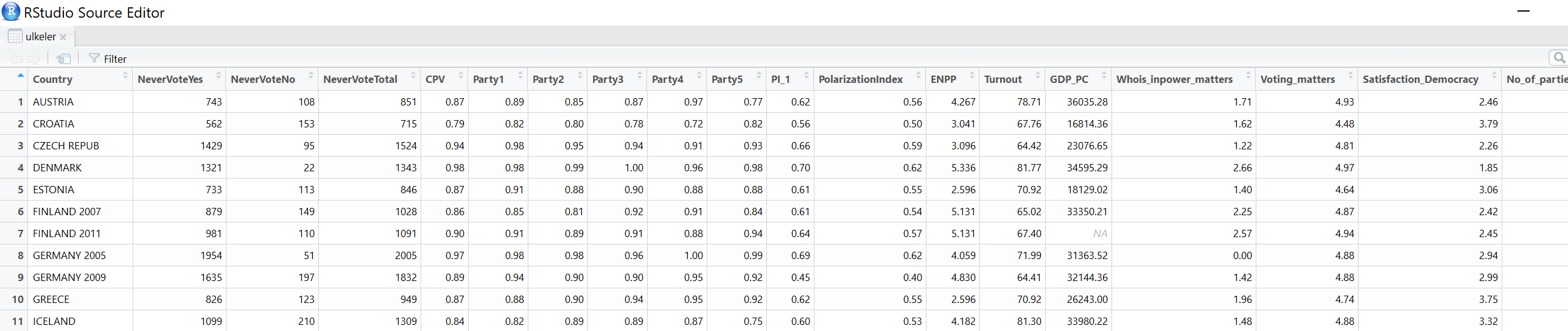The image size is (1568, 331).
Task: Click the forward navigation arrow
Action: pyautogui.click(x=34, y=59)
